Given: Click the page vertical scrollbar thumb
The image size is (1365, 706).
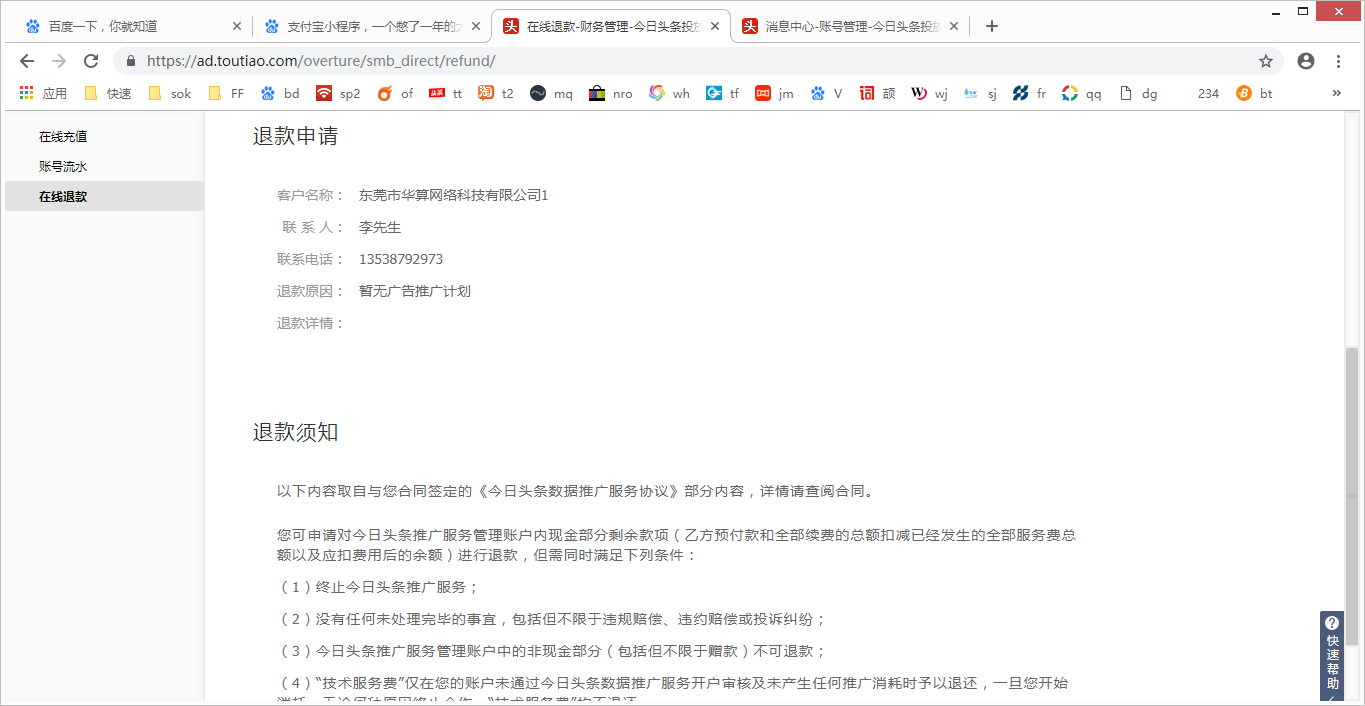Looking at the screenshot, I should click(1352, 496).
